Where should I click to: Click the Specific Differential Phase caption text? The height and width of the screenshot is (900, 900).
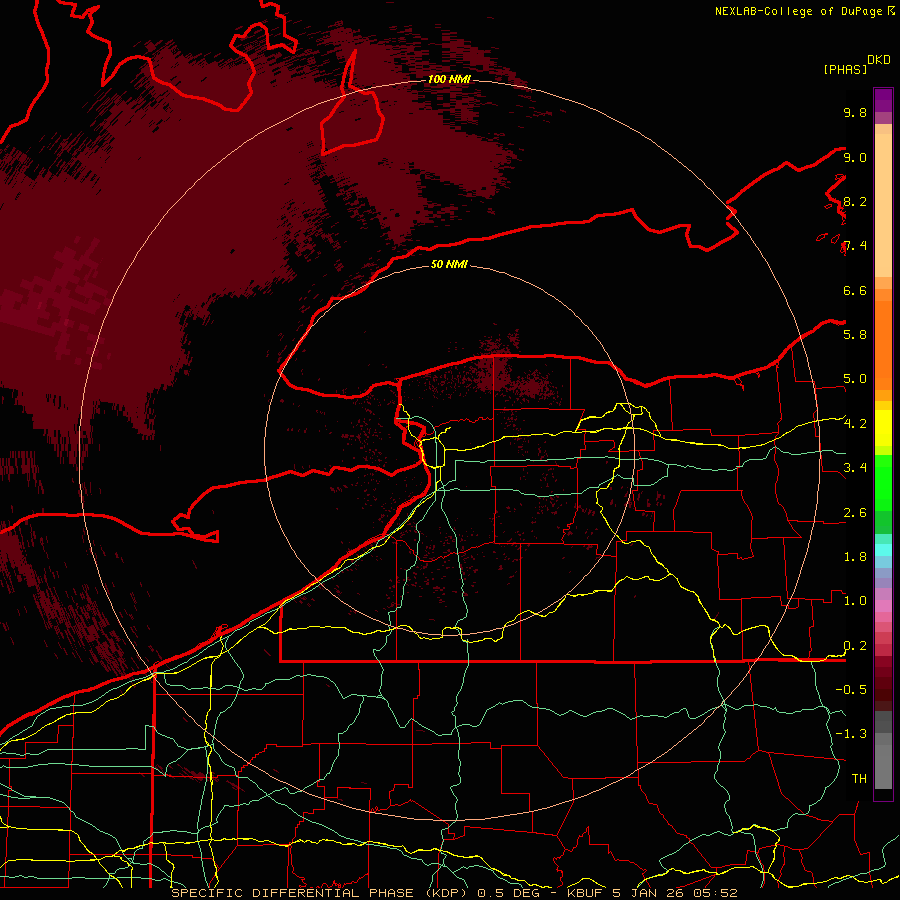[454, 893]
